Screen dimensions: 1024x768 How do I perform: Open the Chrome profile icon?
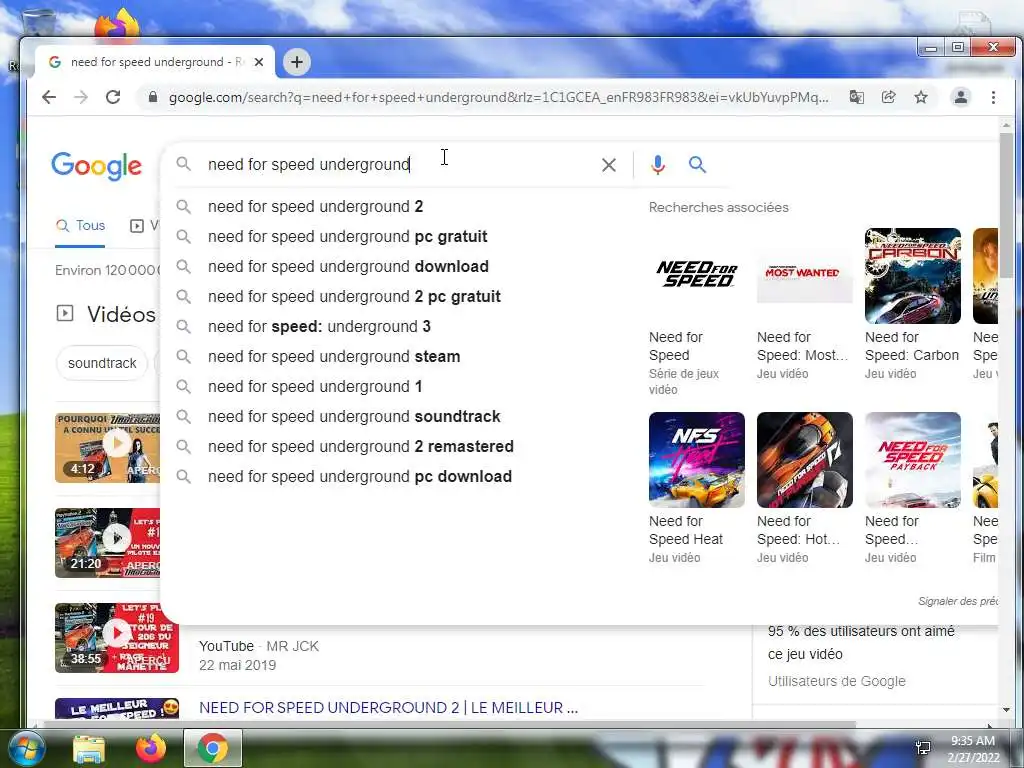(x=961, y=97)
